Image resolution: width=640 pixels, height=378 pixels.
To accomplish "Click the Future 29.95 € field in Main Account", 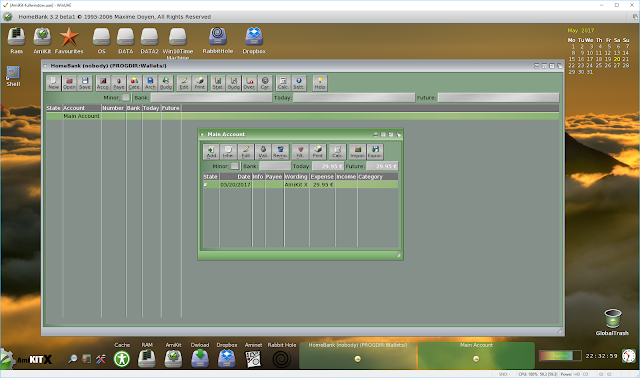I will click(382, 166).
